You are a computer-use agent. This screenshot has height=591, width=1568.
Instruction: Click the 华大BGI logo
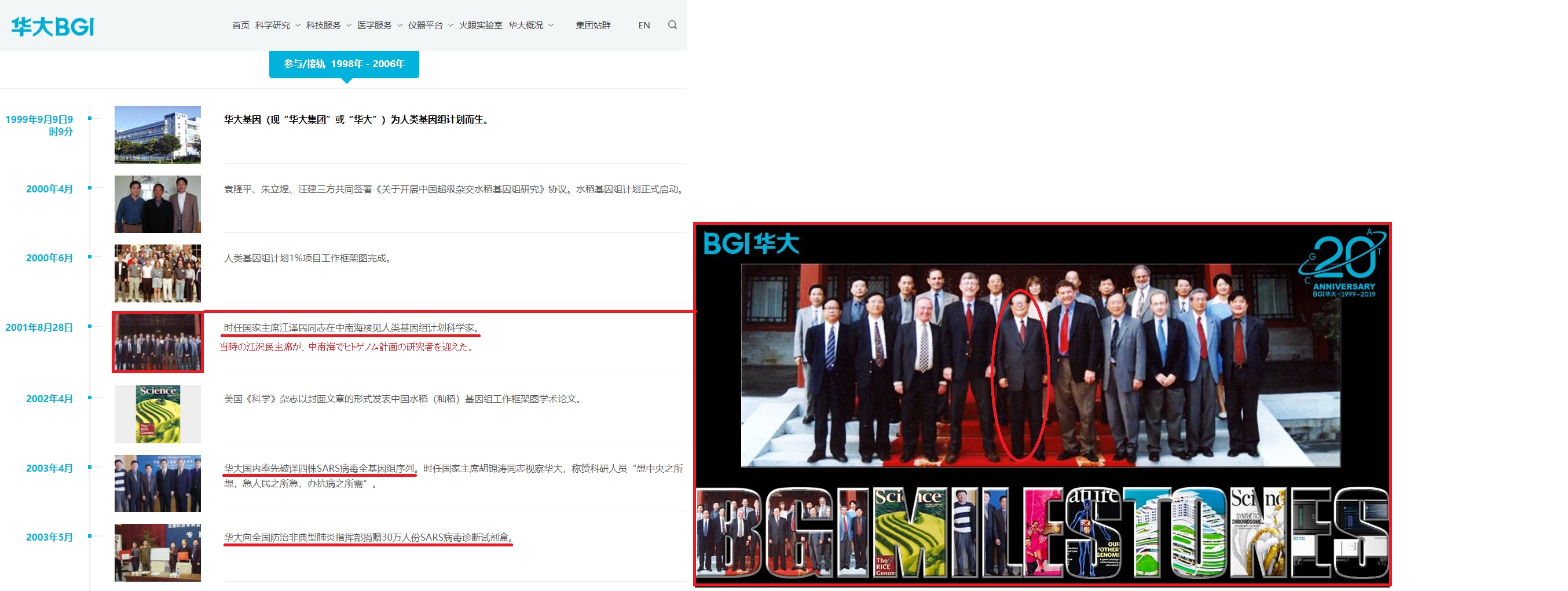[x=52, y=26]
